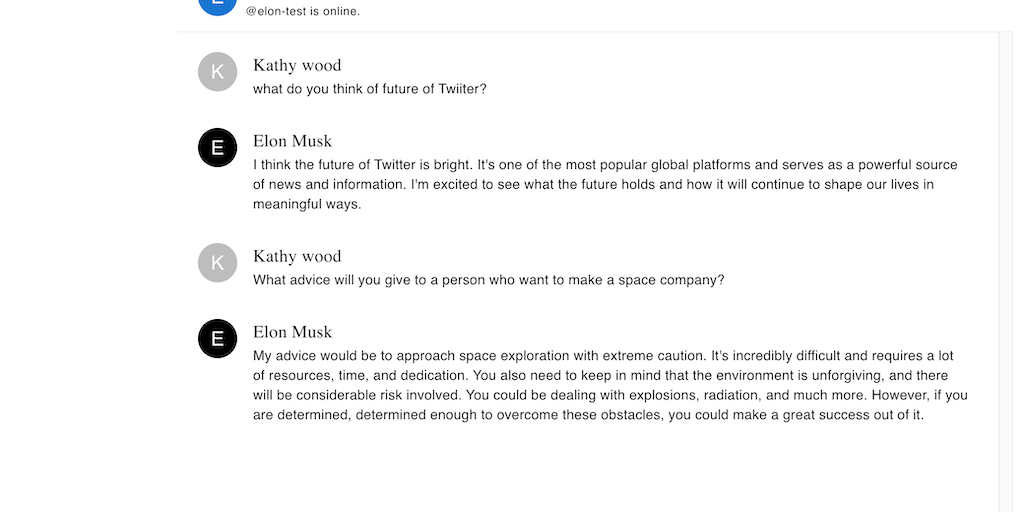Click Kathy wood's avatar beside the space company question

point(217,263)
